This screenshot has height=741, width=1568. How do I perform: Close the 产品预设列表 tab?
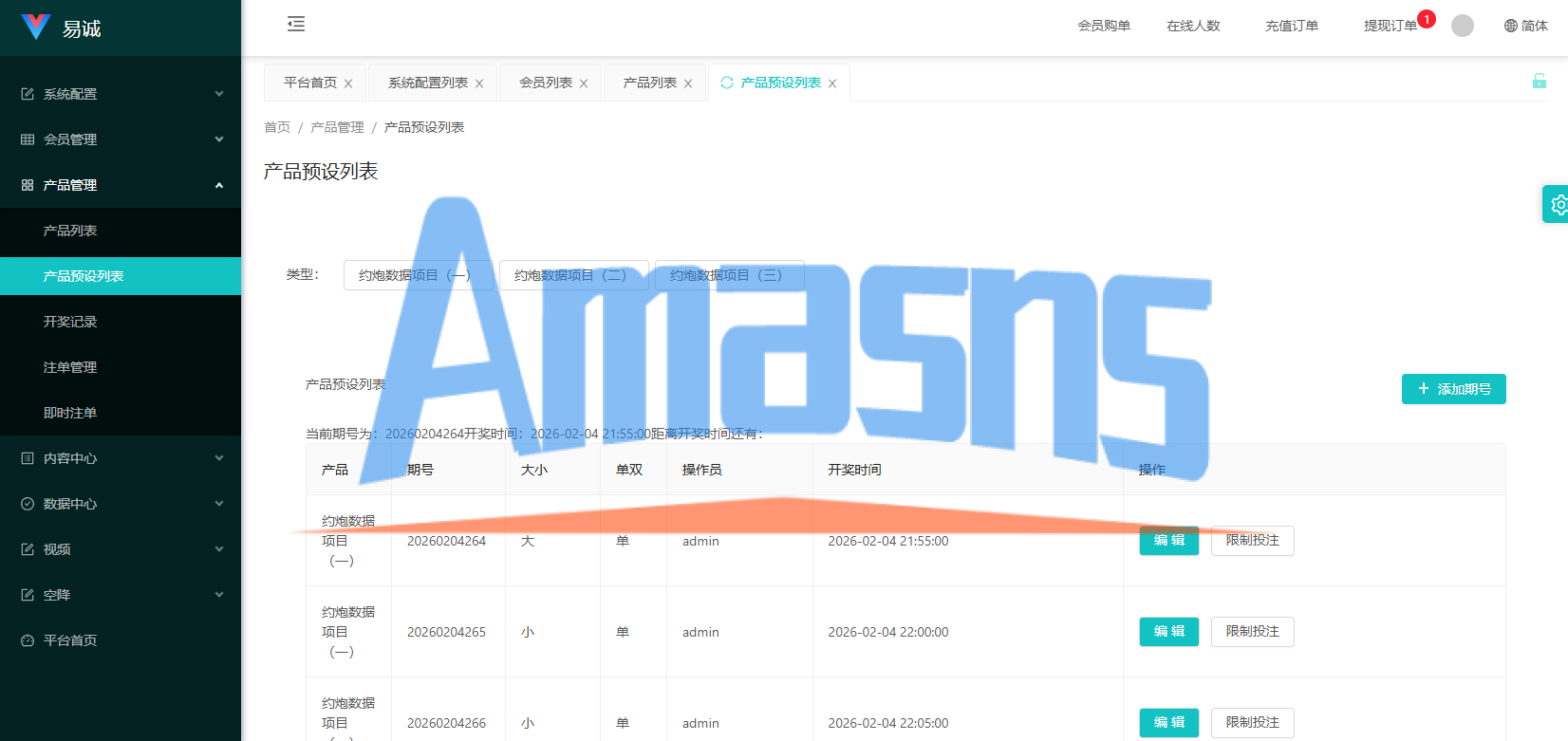pos(832,83)
